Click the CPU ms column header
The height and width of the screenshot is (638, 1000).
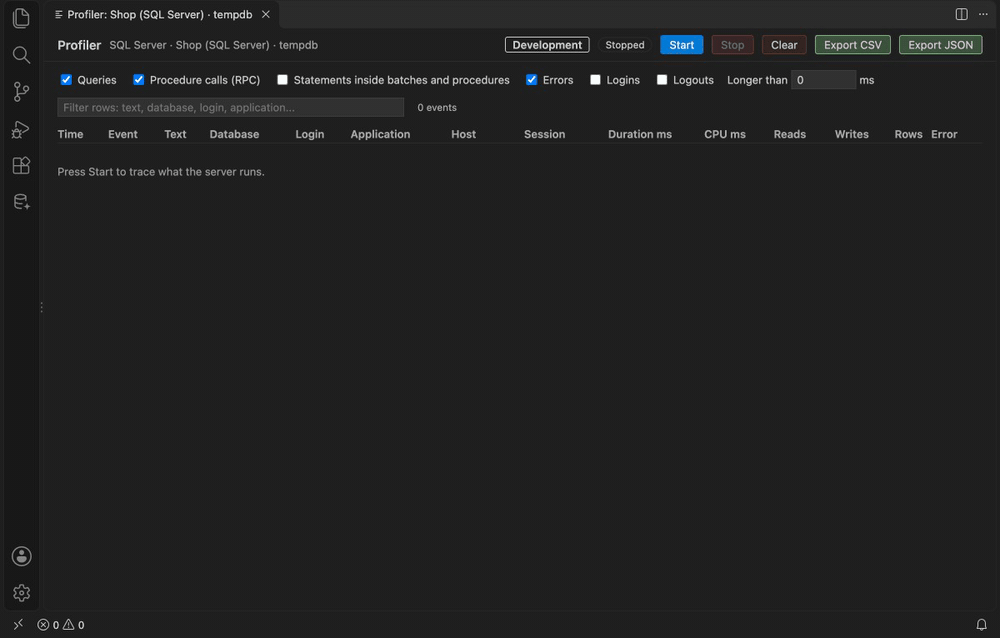(x=724, y=134)
